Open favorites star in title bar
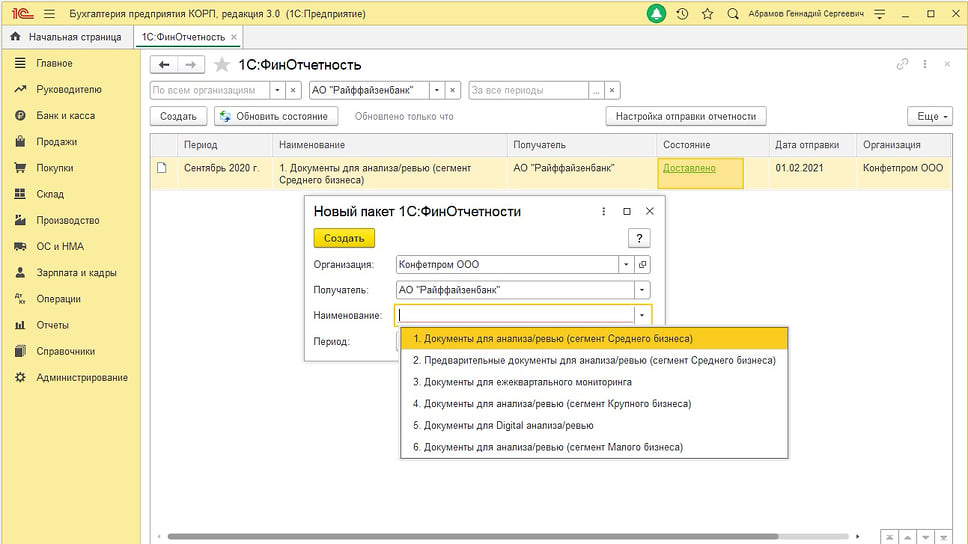Image resolution: width=968 pixels, height=544 pixels. point(707,14)
